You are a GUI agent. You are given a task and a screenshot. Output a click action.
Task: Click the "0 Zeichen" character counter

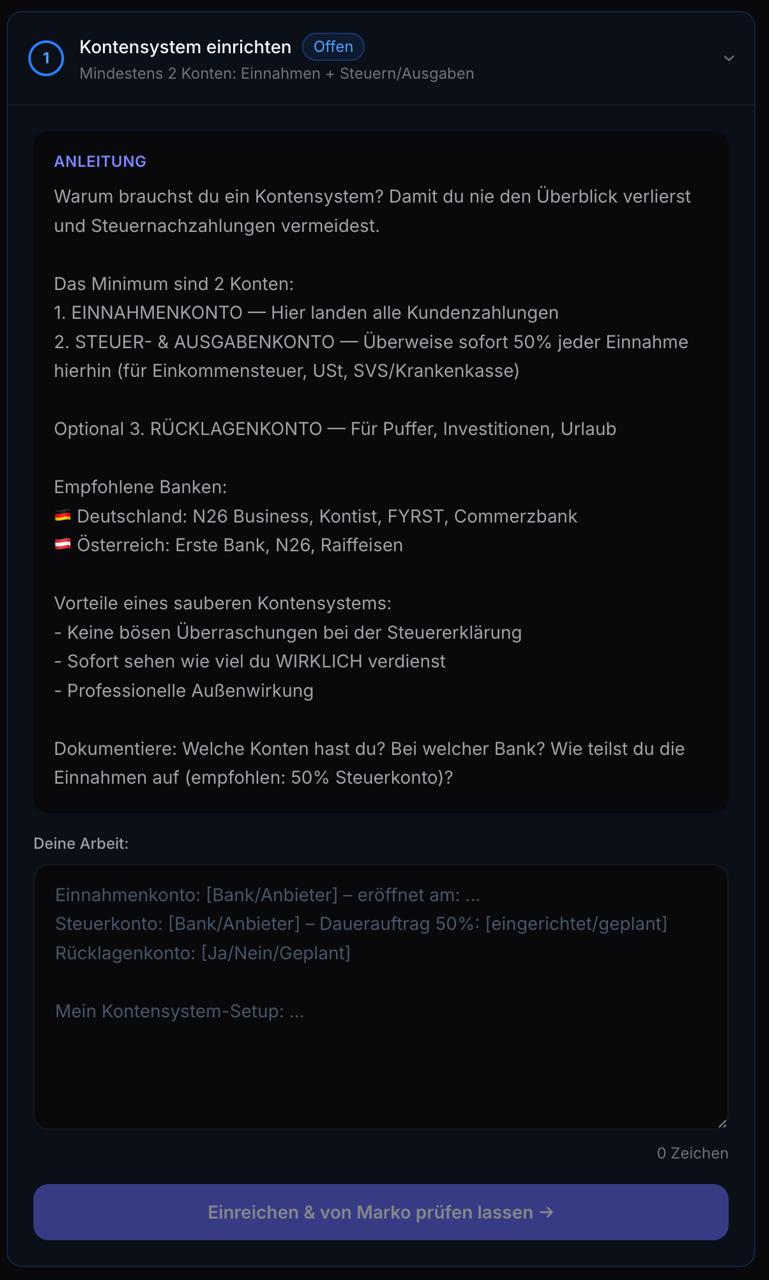(x=692, y=1153)
